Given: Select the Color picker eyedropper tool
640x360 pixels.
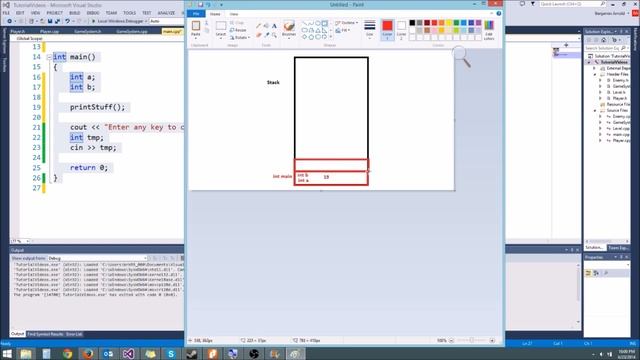Looking at the screenshot, I should (x=267, y=36).
